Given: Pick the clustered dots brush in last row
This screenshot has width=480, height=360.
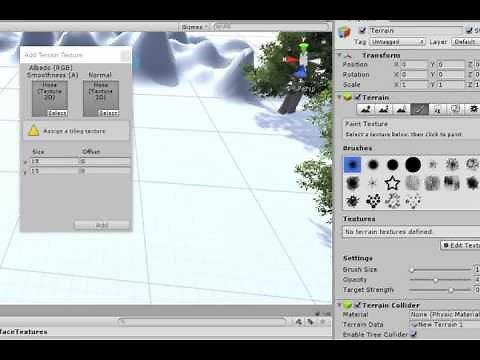Looking at the screenshot, I should (373, 201).
